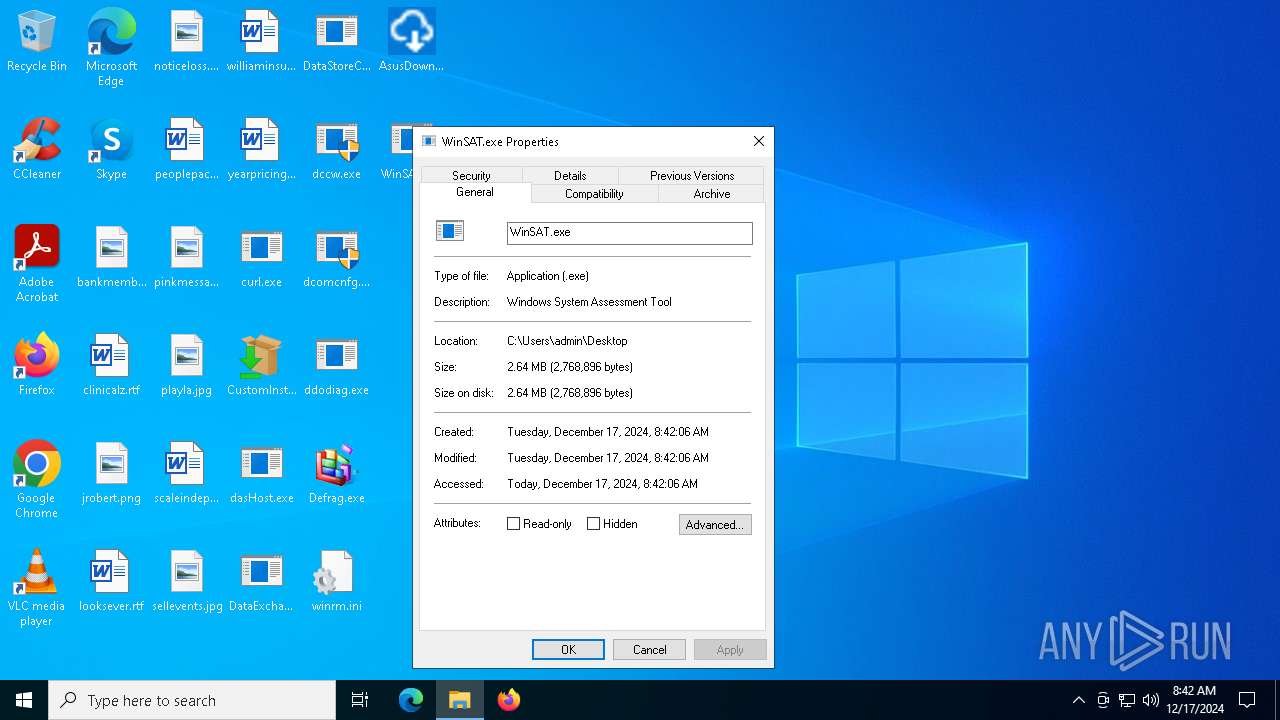Select the ddodiag.exe desktop icon
Screen dimensions: 1280x720
[x=336, y=366]
